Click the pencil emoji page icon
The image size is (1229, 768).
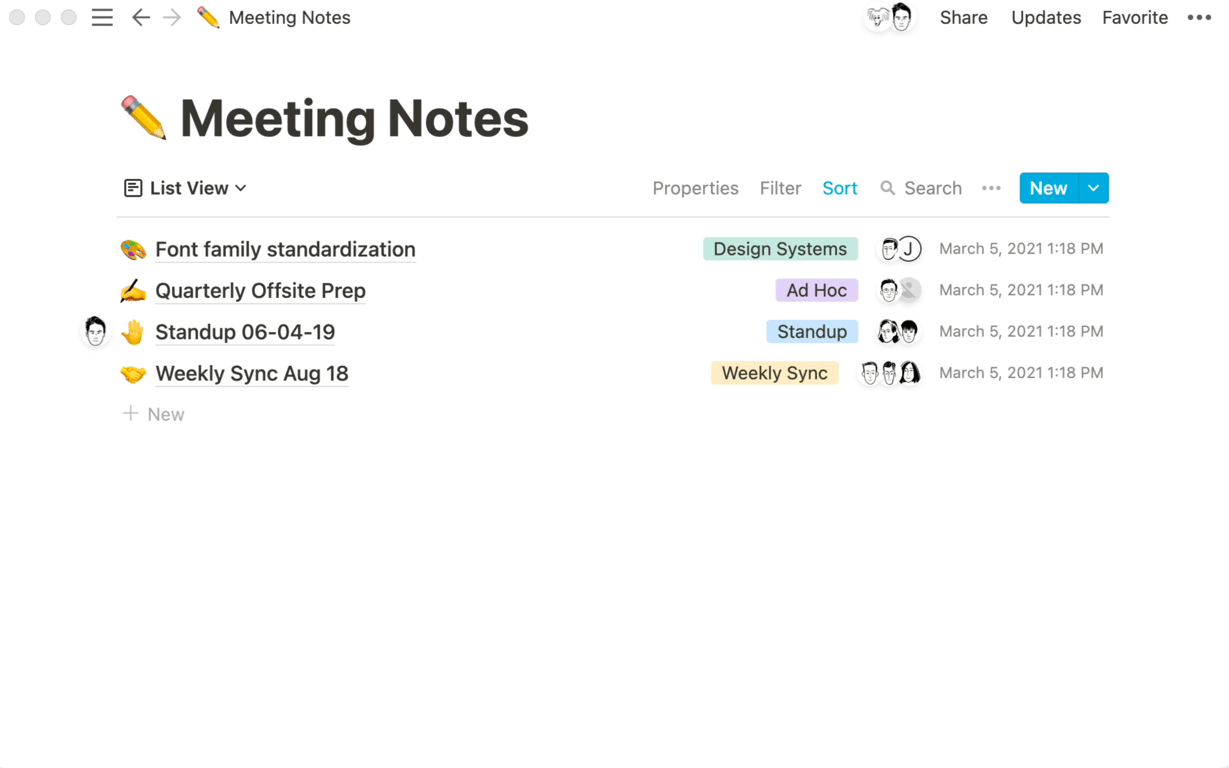[144, 118]
